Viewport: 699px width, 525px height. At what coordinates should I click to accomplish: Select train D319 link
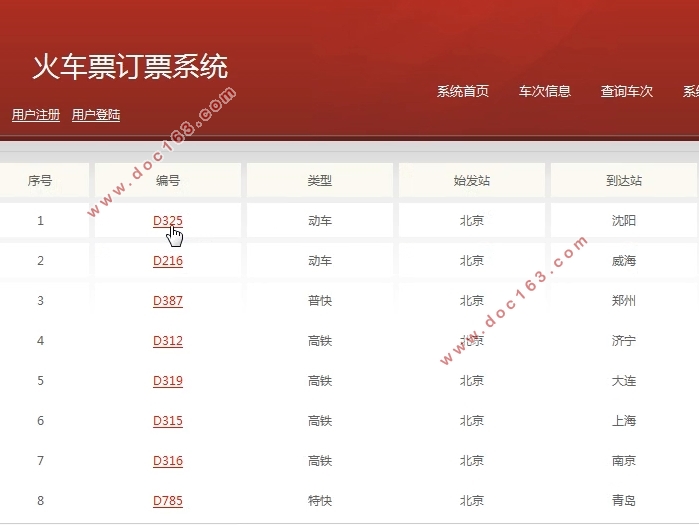click(x=168, y=381)
